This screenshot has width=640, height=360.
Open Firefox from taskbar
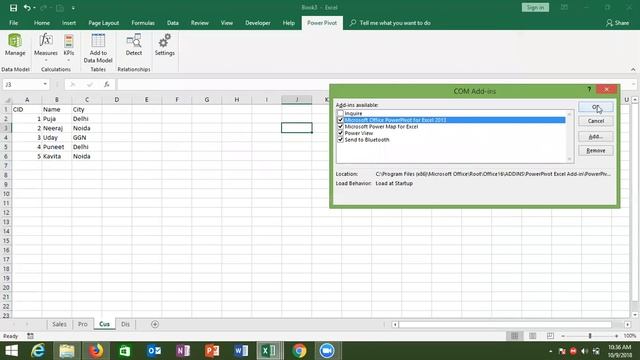pyautogui.click(x=96, y=351)
